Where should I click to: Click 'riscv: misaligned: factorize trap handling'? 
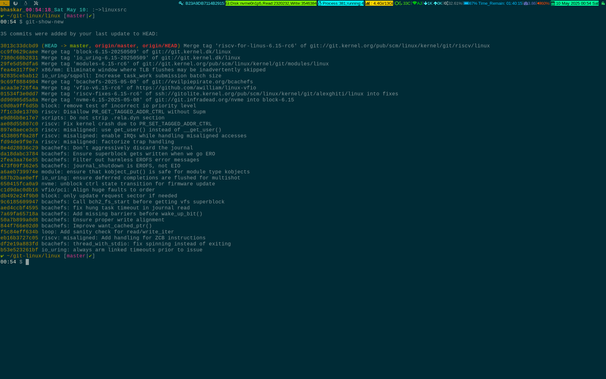[x=107, y=142]
